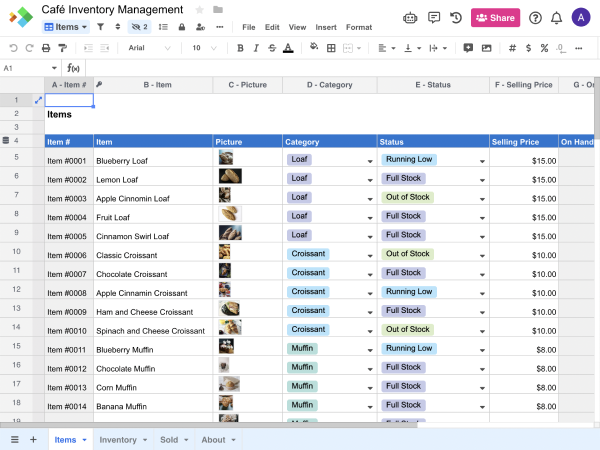Click the undo arrow in toolbar
The image size is (600, 450).
pos(14,48)
